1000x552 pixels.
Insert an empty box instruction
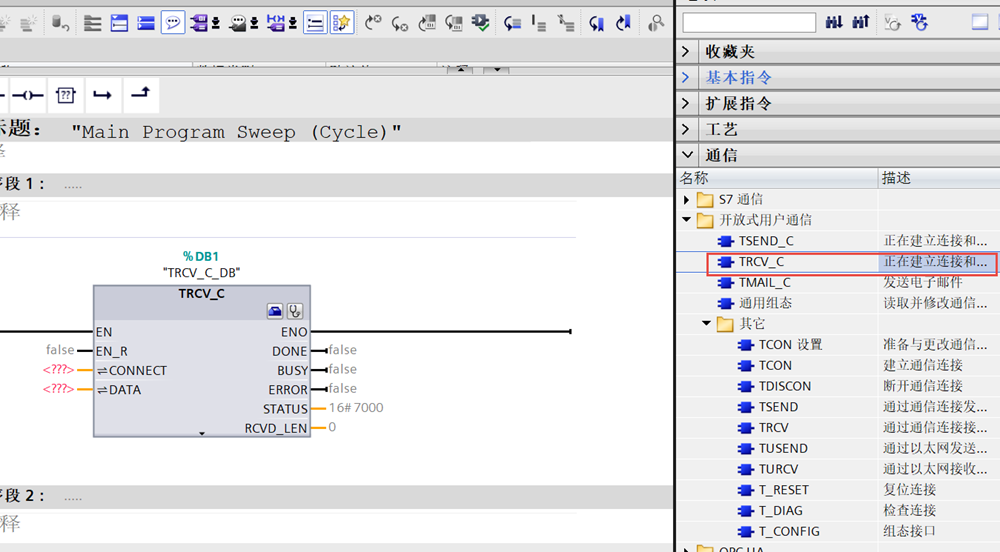[x=65, y=95]
